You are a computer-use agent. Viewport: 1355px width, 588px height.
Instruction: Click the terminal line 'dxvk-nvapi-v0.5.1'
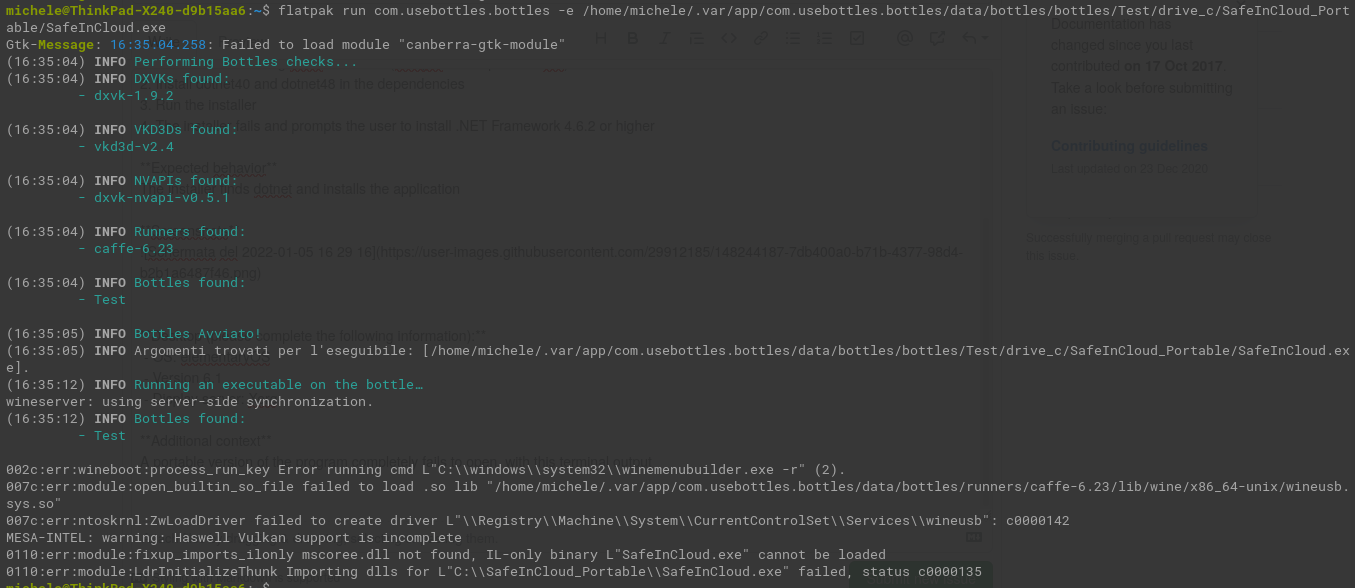(x=162, y=198)
